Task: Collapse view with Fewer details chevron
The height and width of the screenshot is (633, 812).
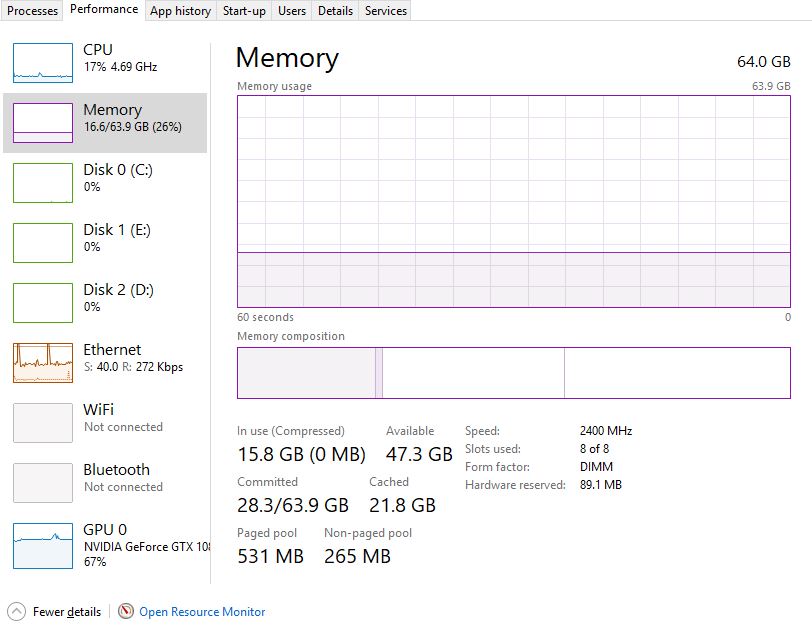Action: click(16, 612)
